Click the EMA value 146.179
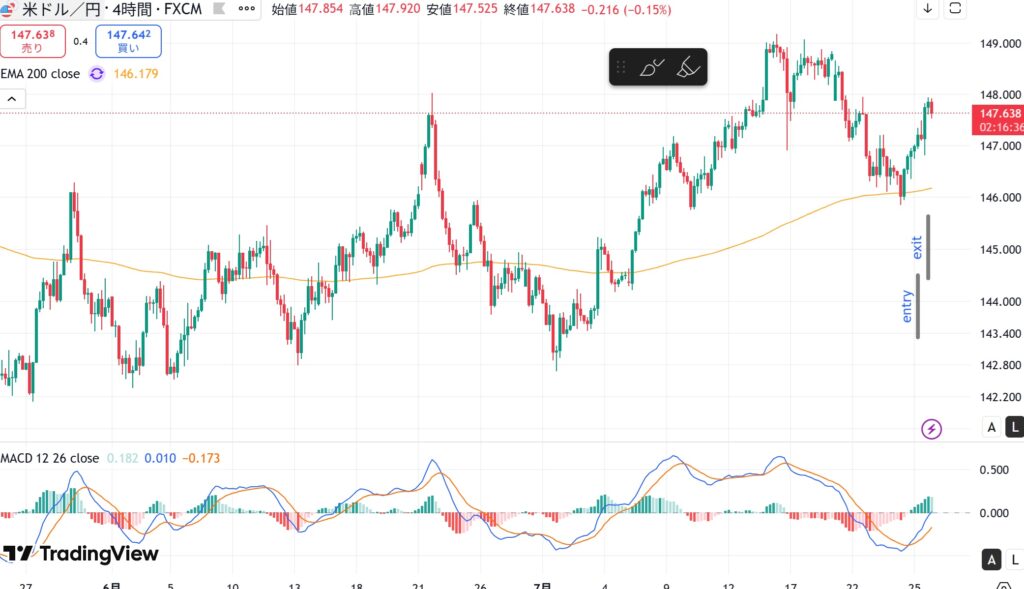Viewport: 1024px width, 589px height. click(136, 74)
